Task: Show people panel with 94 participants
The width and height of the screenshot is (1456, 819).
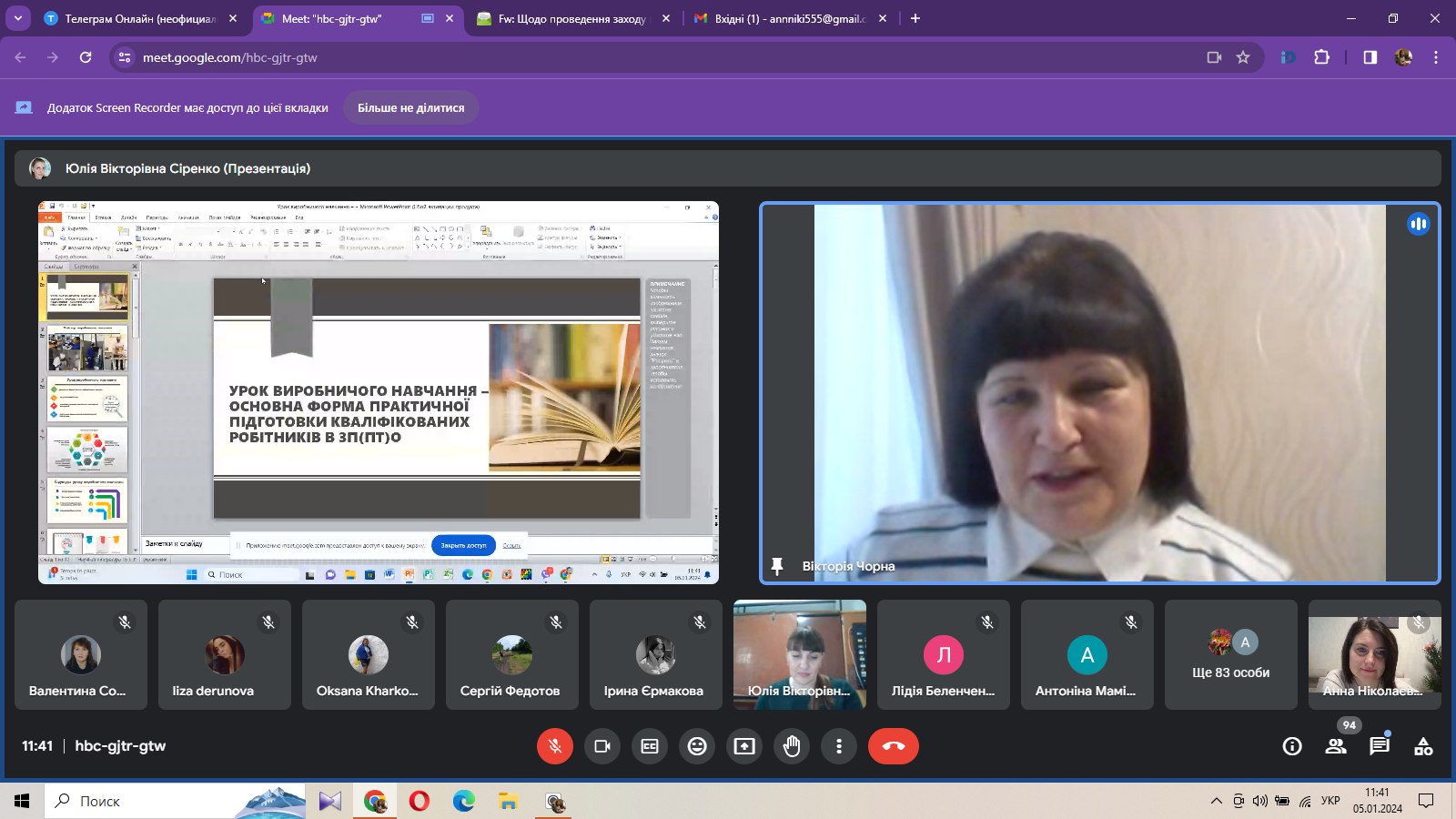Action: click(x=1336, y=746)
